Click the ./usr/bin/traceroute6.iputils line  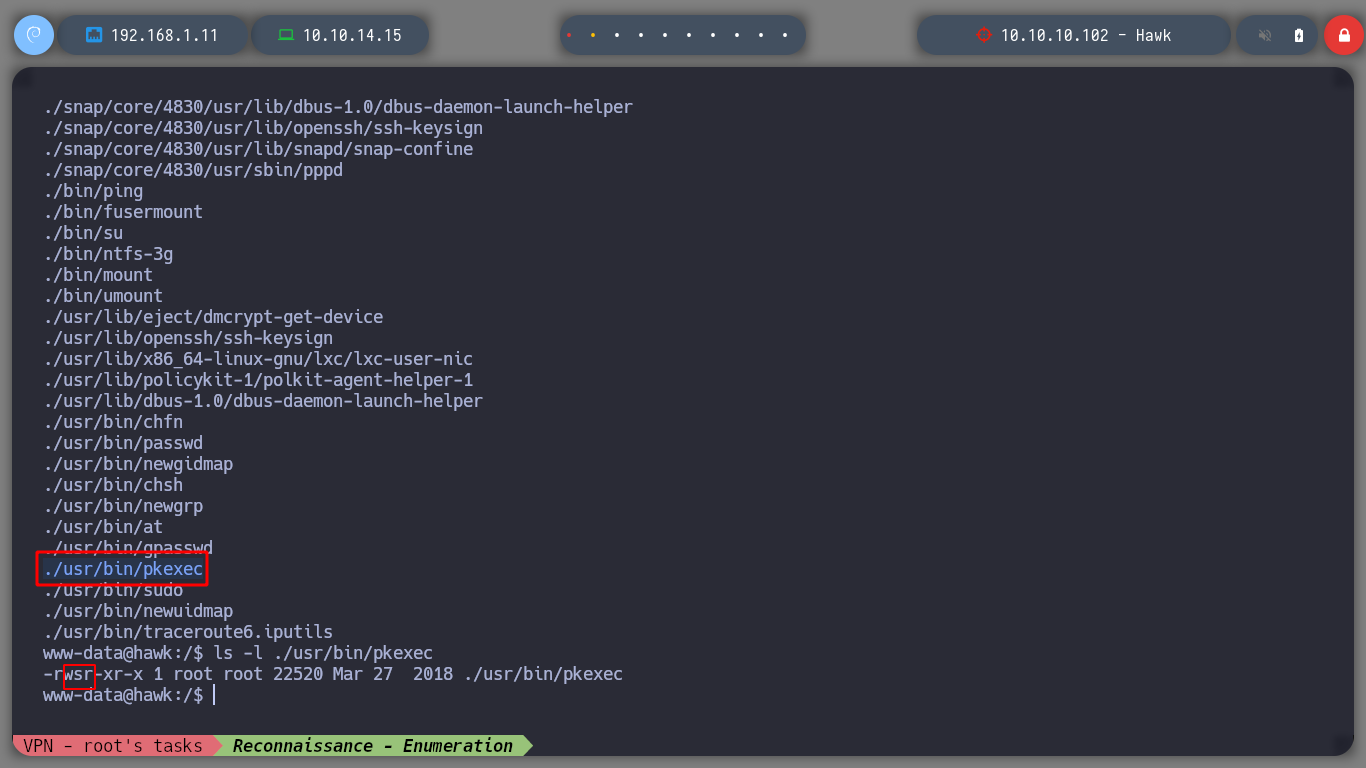188,632
